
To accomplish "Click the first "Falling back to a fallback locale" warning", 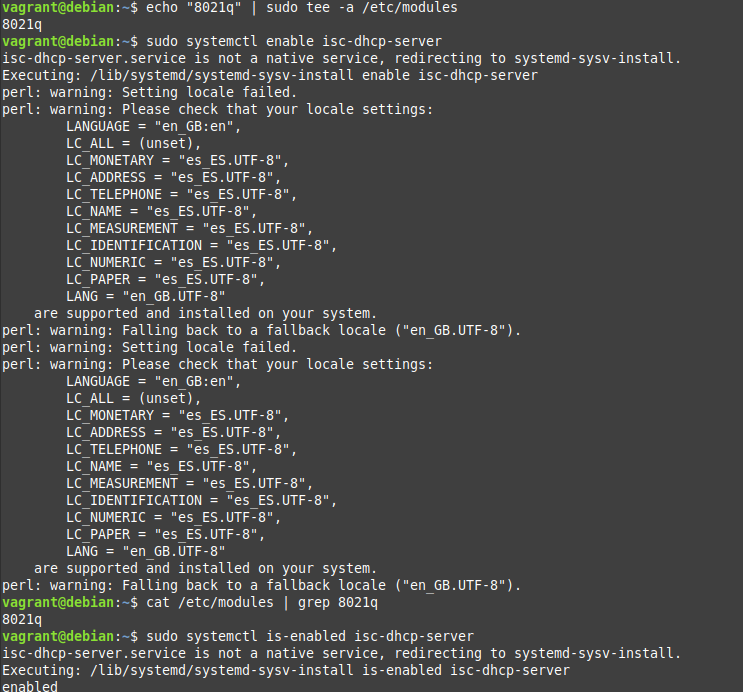I will tap(262, 330).
